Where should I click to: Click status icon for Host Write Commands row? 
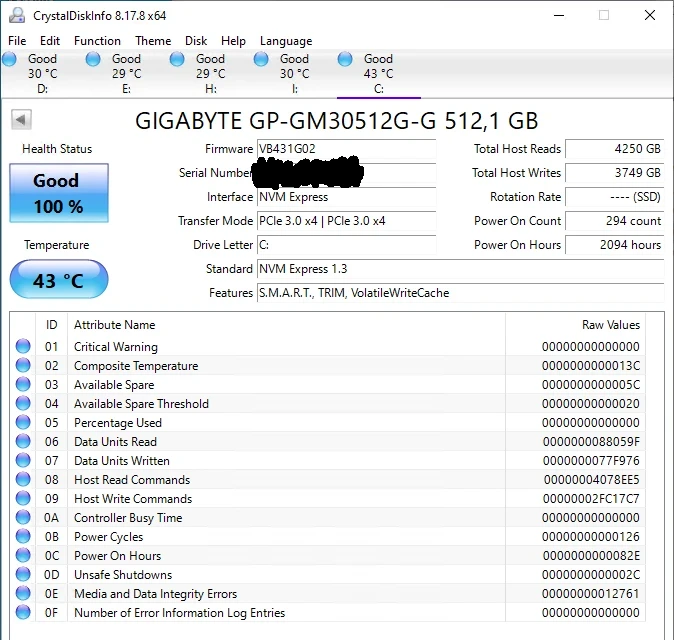pyautogui.click(x=23, y=498)
